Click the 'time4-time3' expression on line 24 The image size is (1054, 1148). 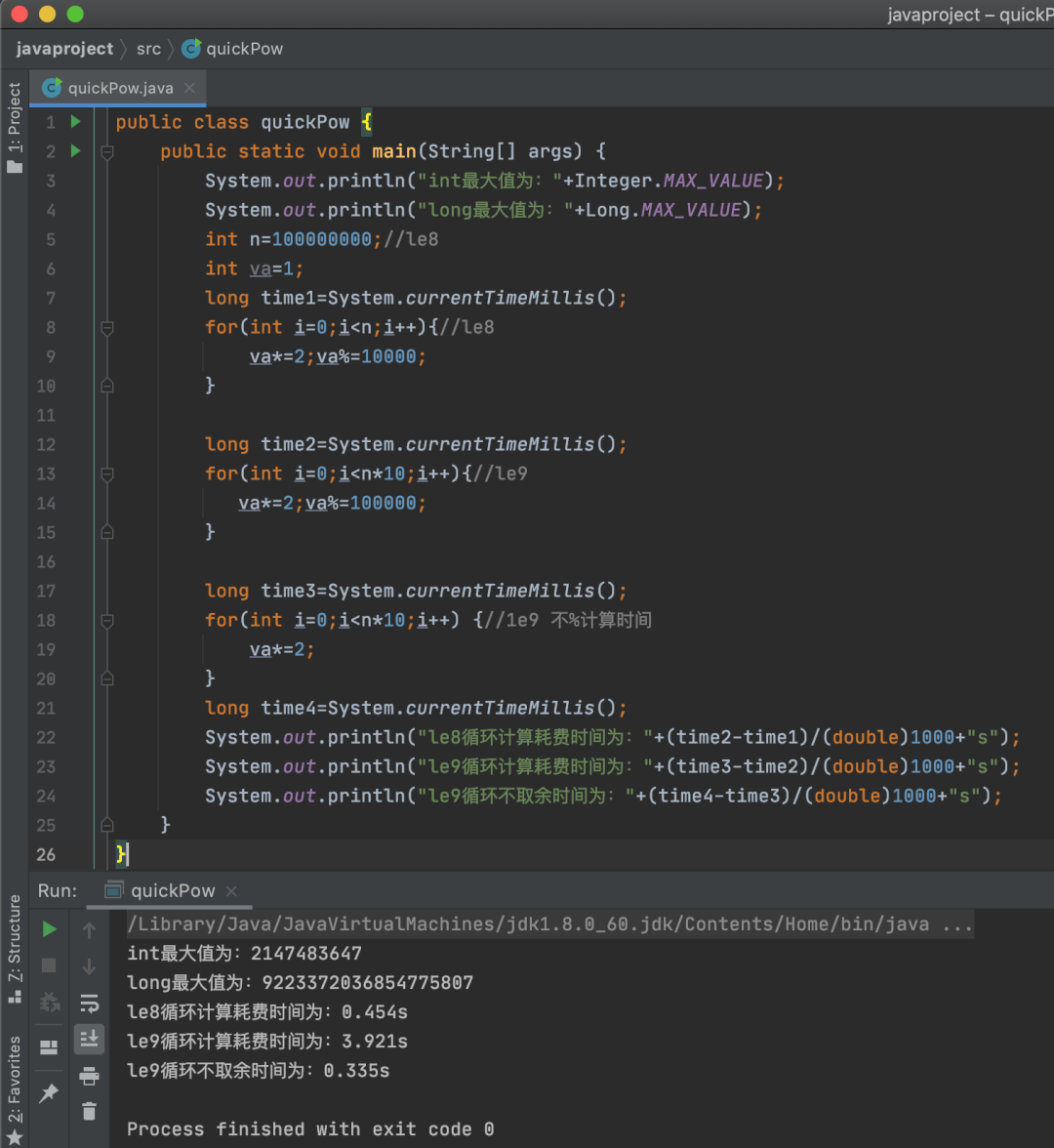pos(720,796)
